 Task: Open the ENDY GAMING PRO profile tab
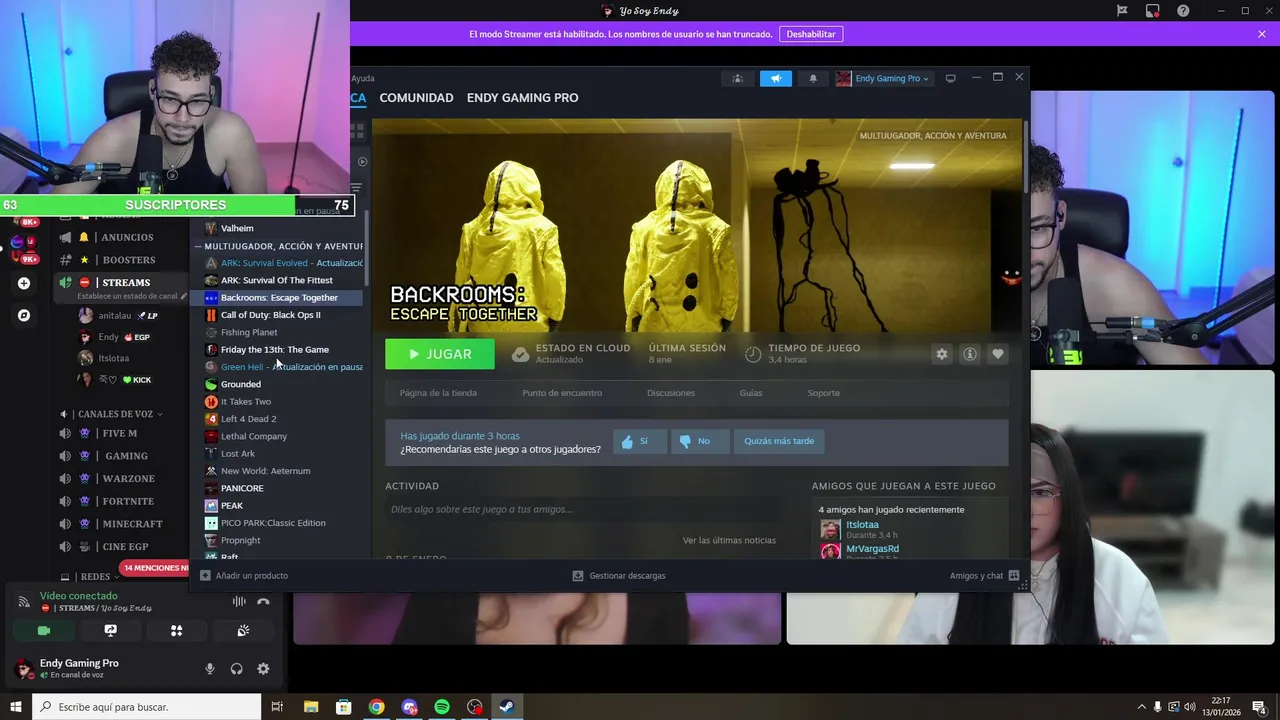coord(522,98)
